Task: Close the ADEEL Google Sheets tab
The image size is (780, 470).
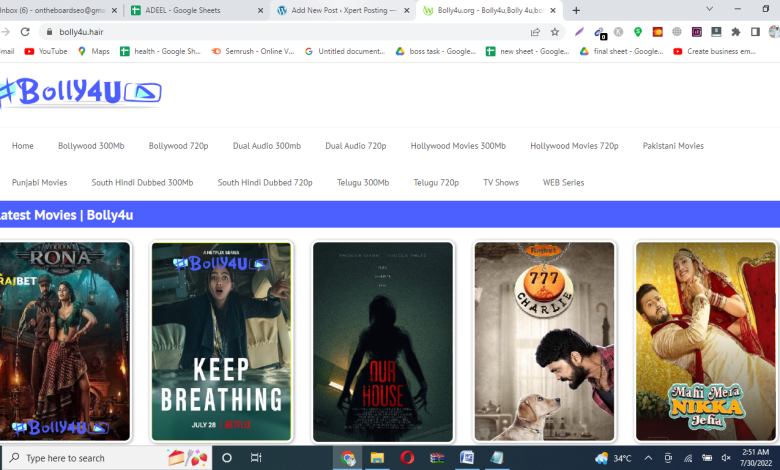Action: (260, 10)
